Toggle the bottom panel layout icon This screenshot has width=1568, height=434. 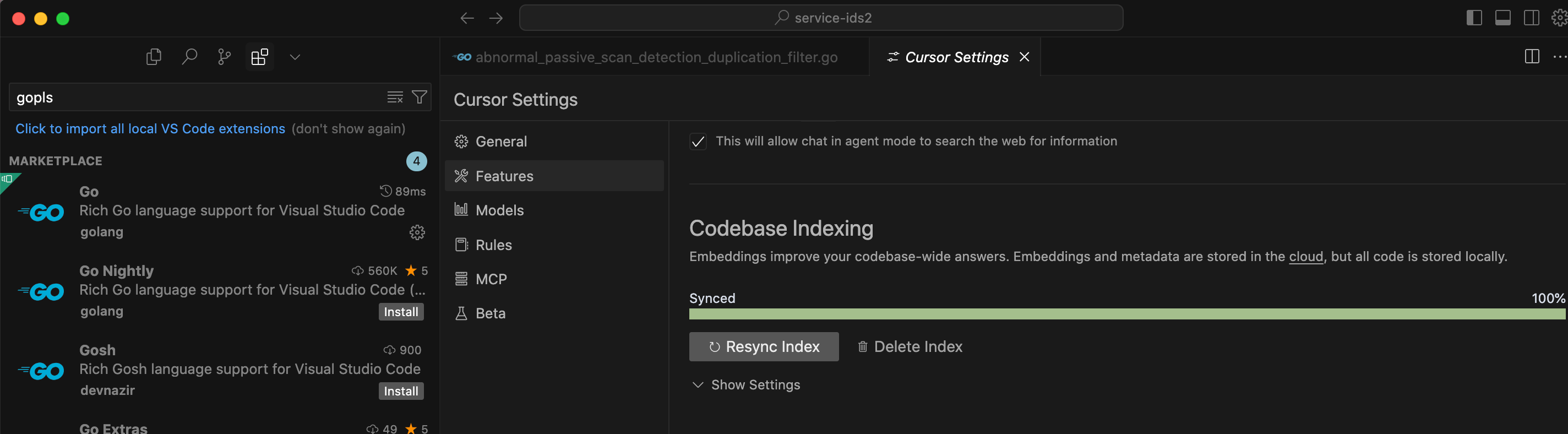coord(1502,18)
